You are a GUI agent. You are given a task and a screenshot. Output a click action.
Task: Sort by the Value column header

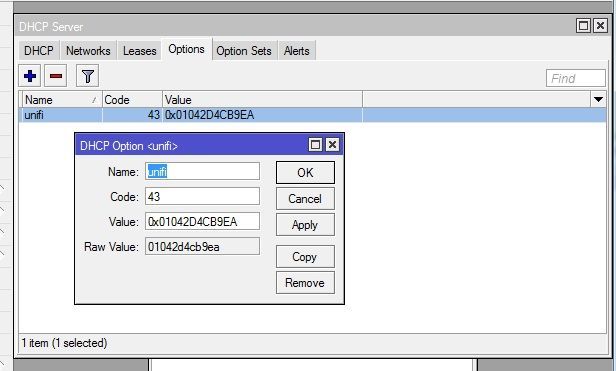[262, 99]
